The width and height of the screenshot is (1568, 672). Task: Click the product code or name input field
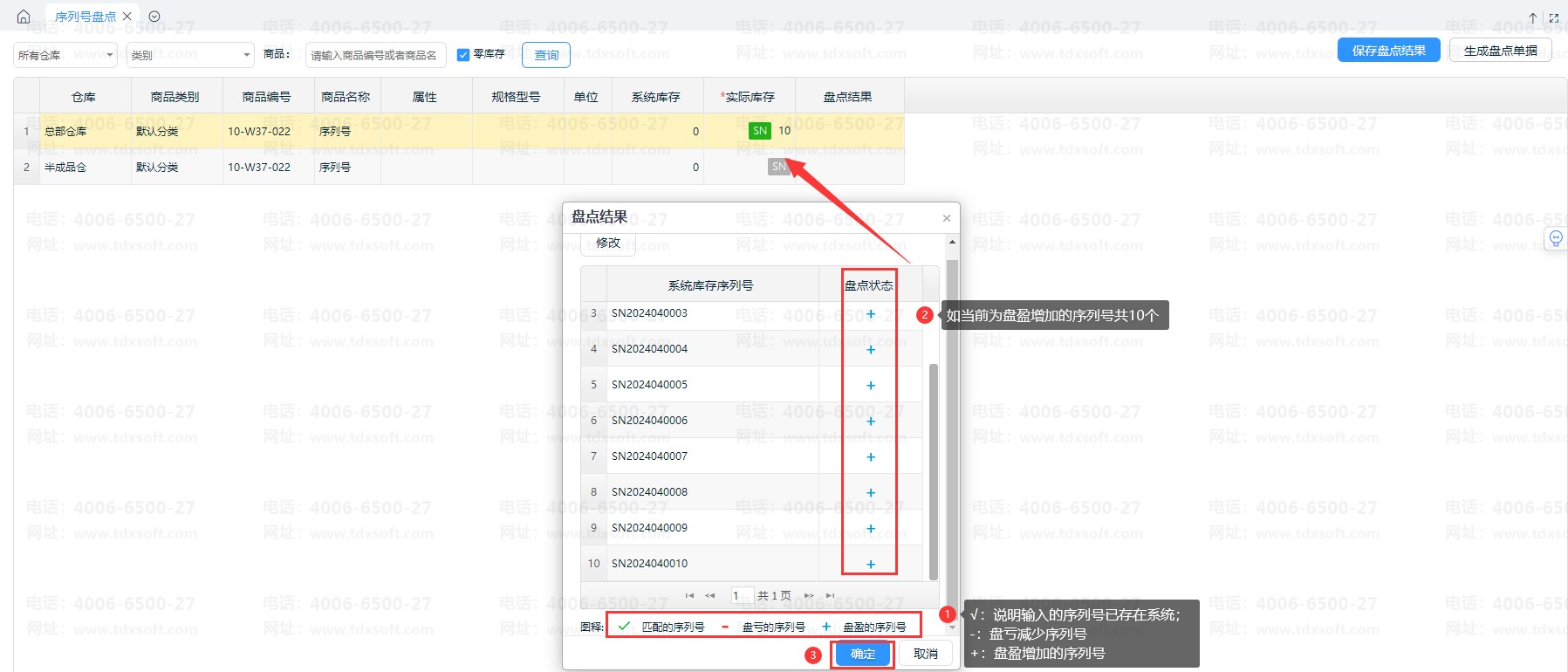pos(375,55)
